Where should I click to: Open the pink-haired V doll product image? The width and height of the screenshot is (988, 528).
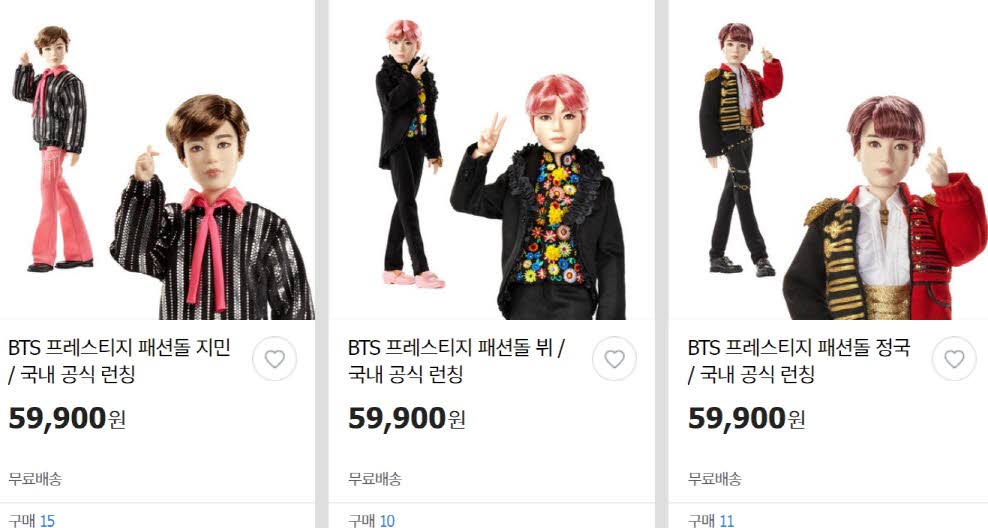[491, 160]
